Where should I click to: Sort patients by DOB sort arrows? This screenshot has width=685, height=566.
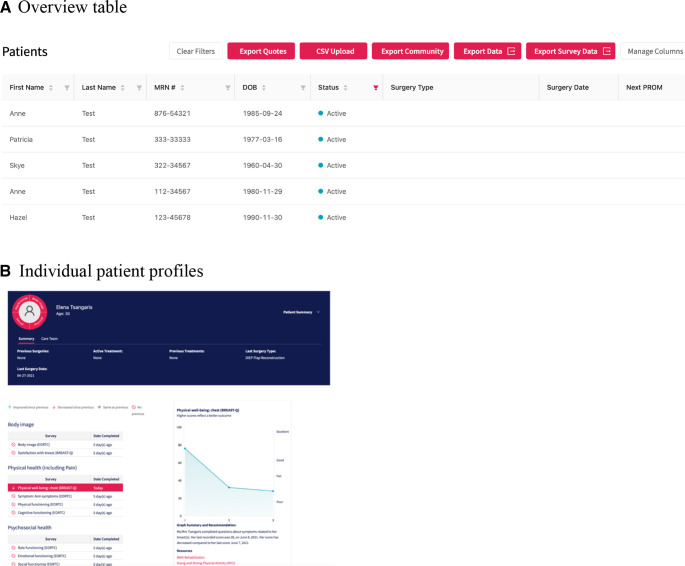pos(265,88)
